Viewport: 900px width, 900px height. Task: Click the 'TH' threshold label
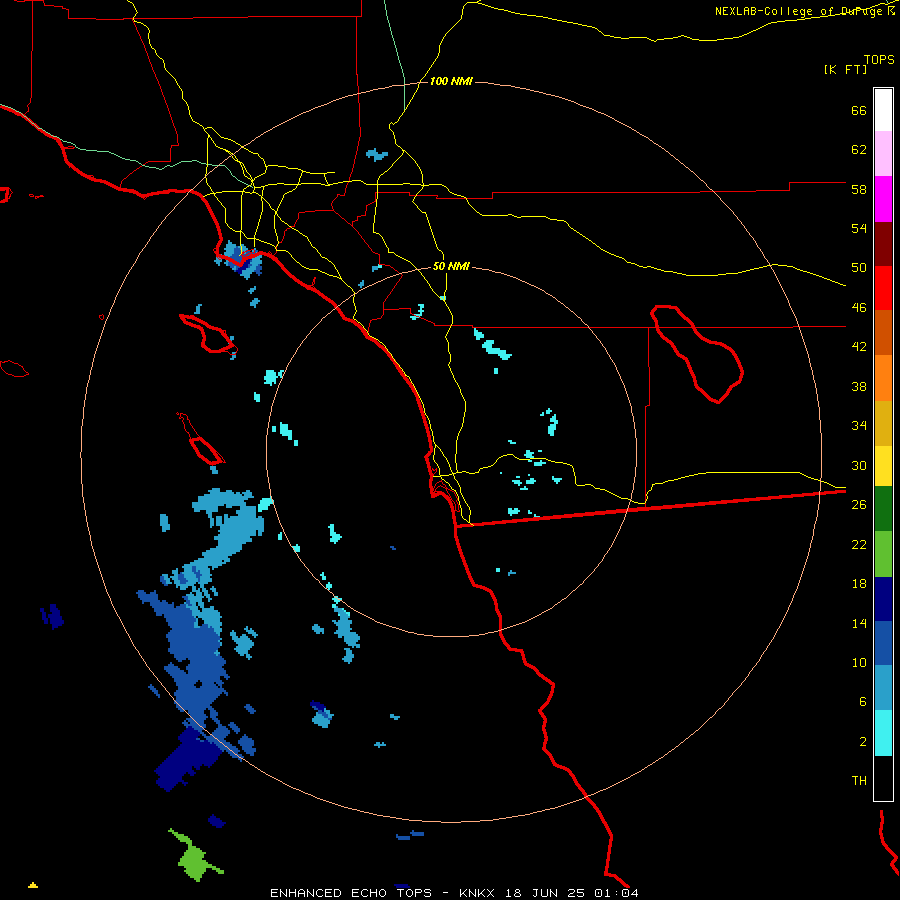(x=859, y=780)
